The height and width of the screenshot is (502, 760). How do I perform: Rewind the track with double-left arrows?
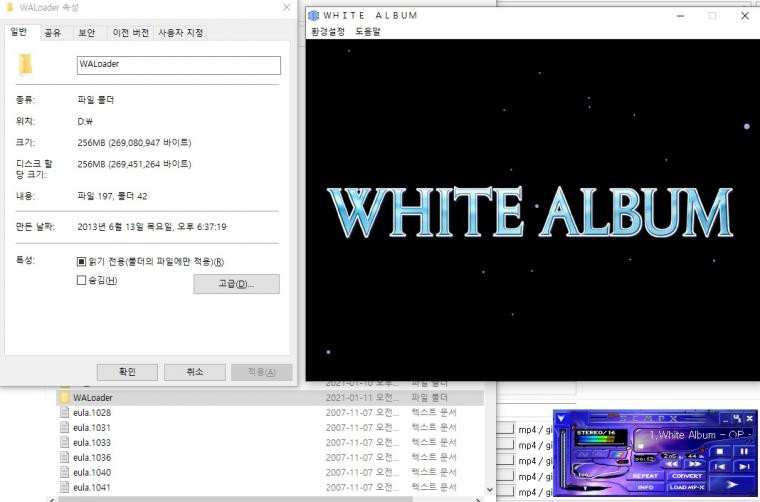[672, 464]
